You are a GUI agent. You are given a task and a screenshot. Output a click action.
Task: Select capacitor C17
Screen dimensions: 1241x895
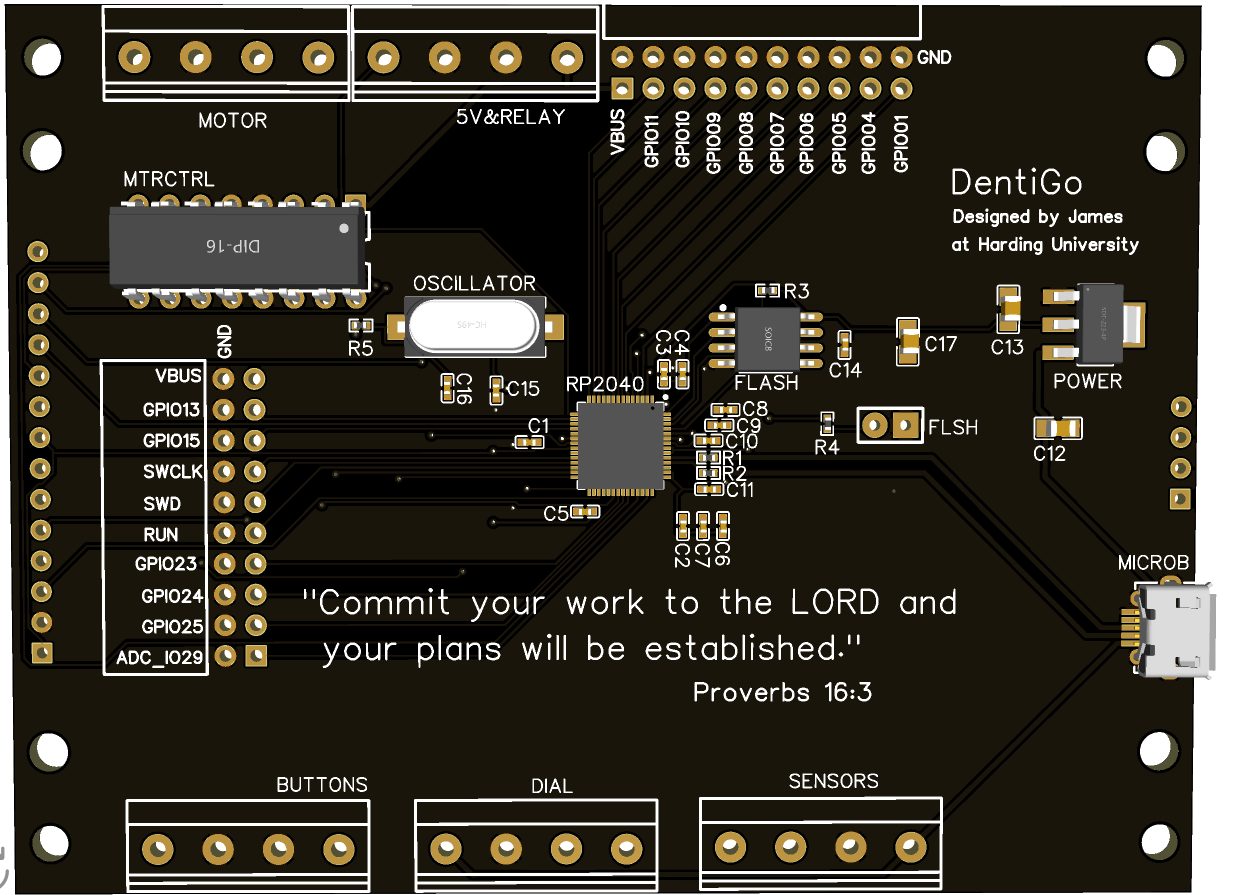908,340
